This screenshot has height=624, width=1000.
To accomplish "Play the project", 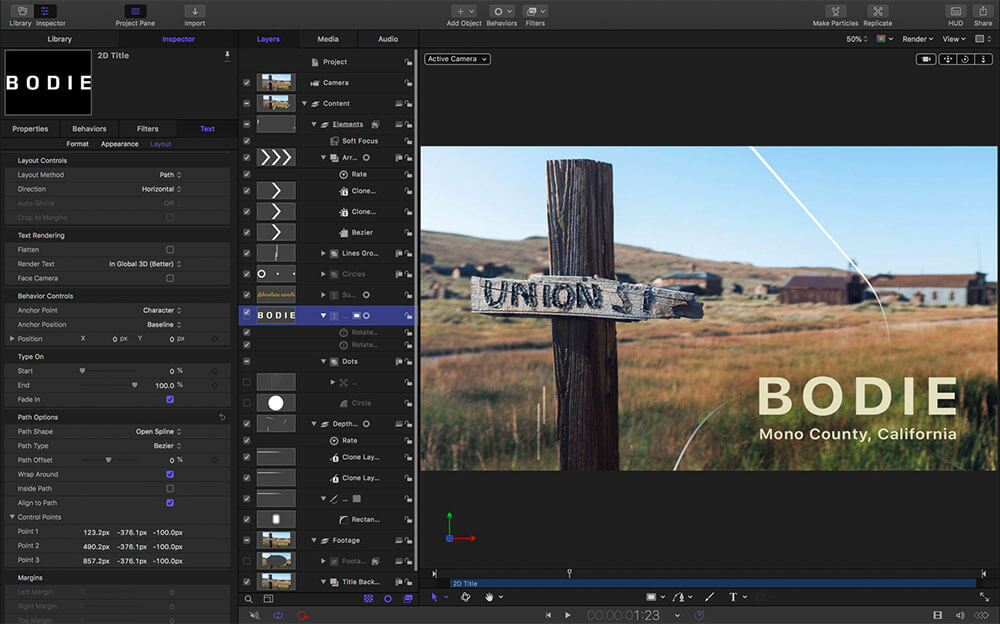I will point(568,615).
